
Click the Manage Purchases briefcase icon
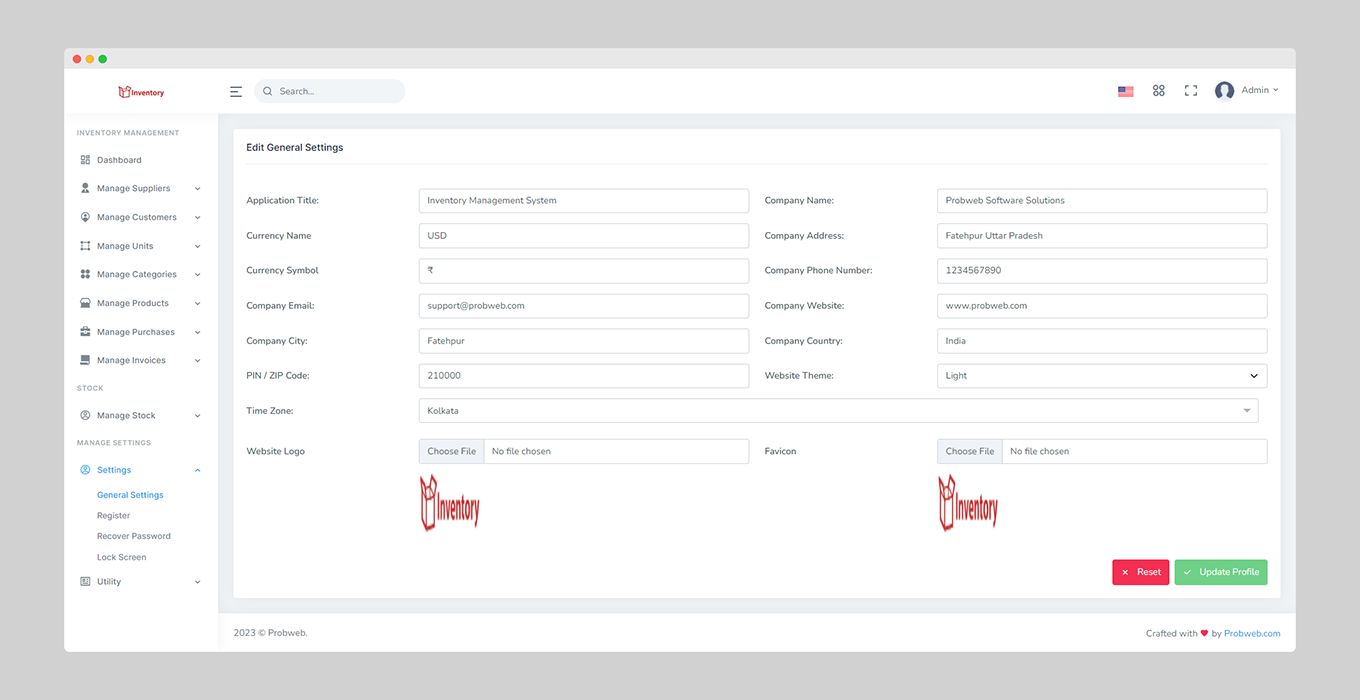pos(85,332)
